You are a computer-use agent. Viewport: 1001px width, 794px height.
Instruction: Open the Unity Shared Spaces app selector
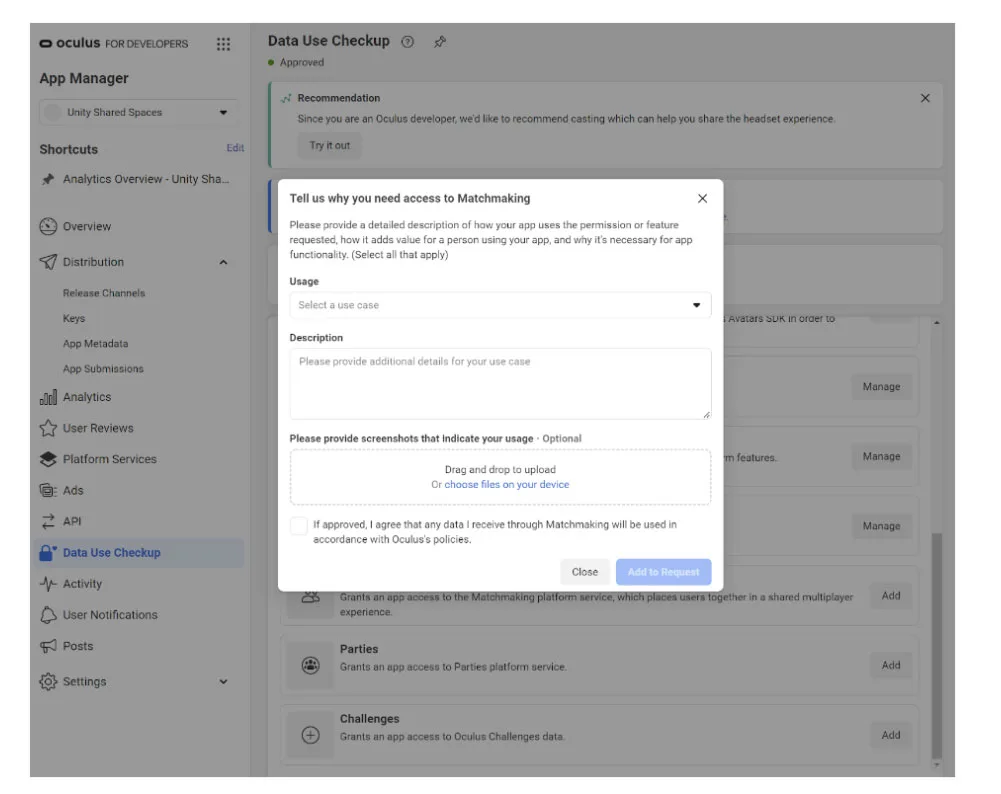click(137, 112)
